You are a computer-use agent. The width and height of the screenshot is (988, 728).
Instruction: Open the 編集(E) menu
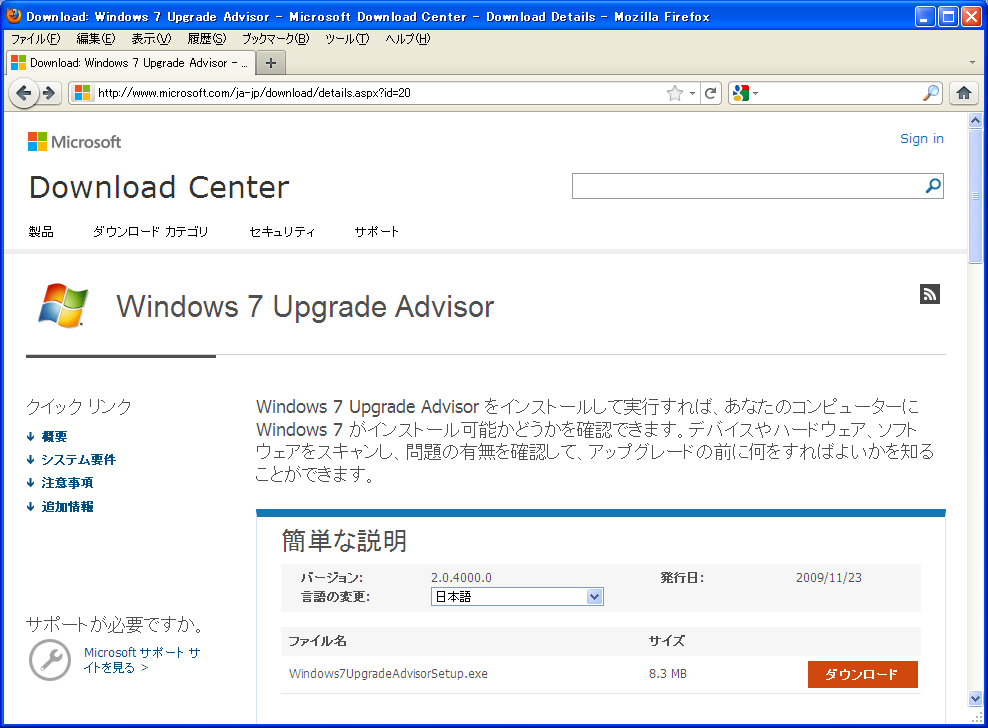point(96,39)
